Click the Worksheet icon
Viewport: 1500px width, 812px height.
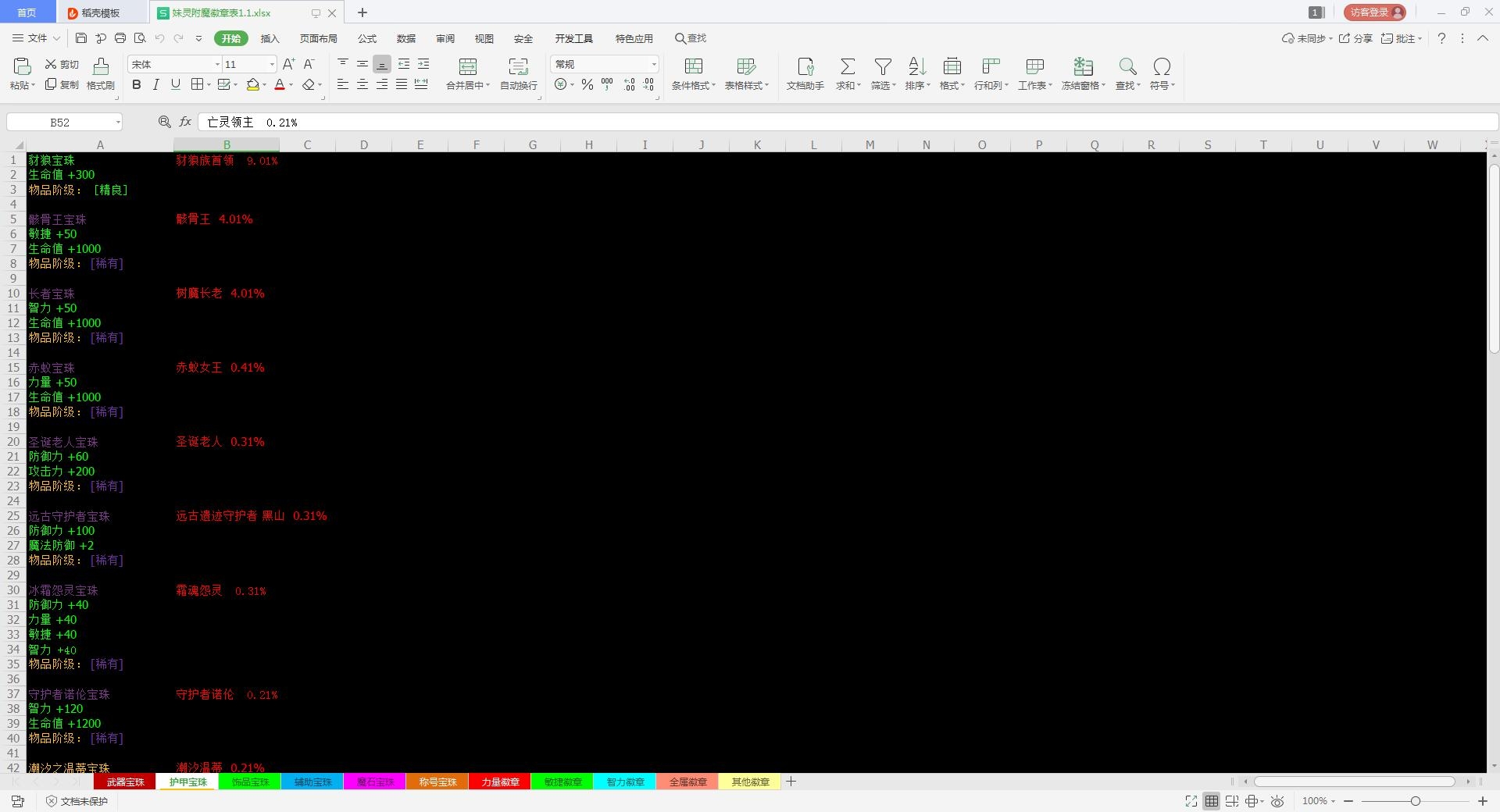click(x=1034, y=66)
